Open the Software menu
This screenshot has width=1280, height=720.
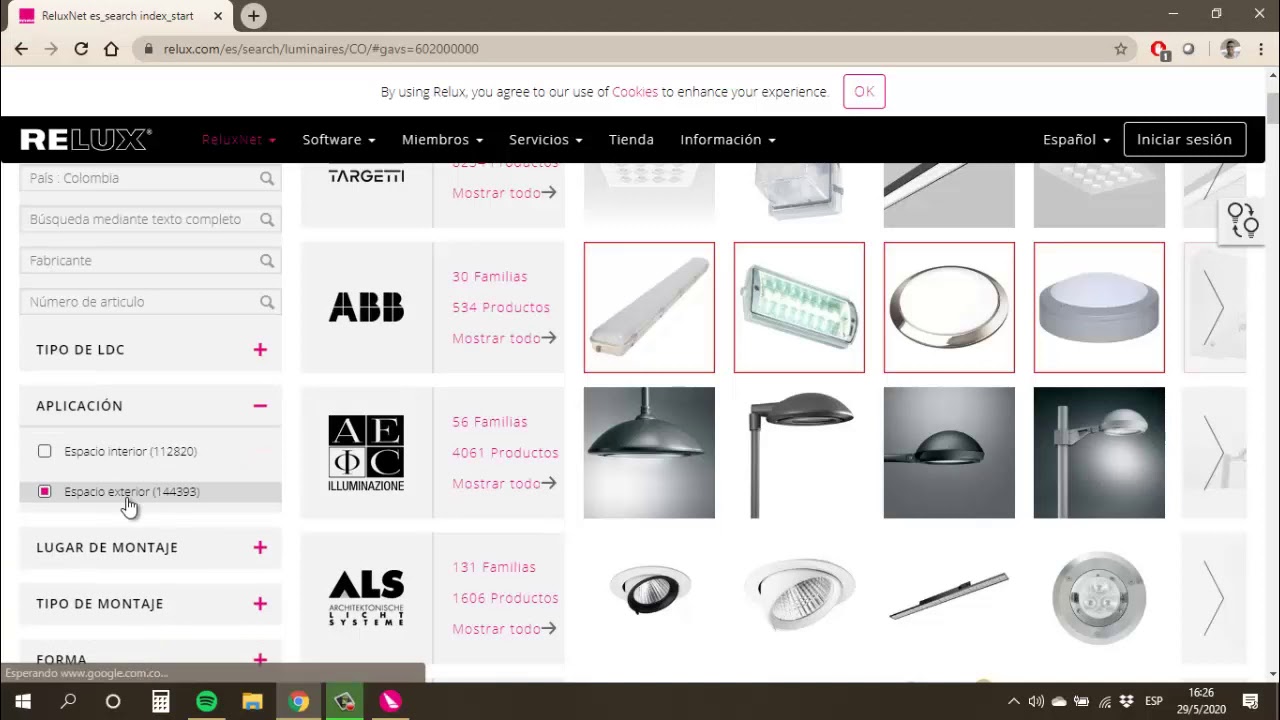[339, 140]
